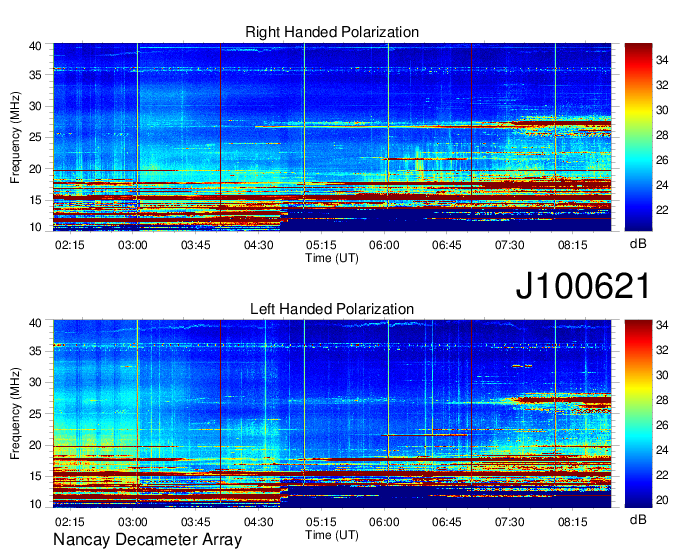Click the 04:30 tick label on top plot

(258, 245)
